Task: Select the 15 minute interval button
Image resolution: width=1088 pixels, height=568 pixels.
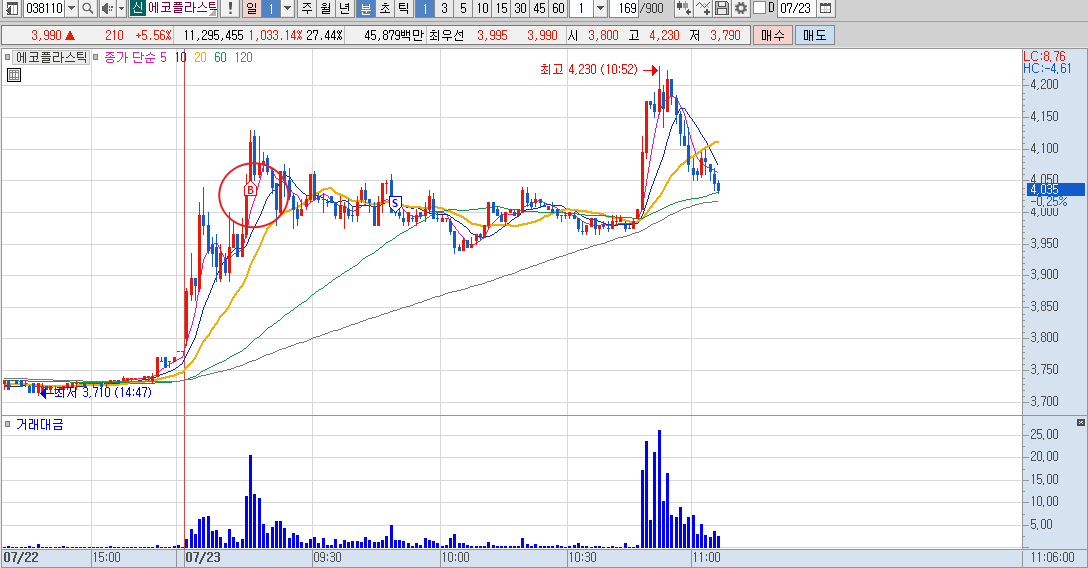Action: click(x=501, y=8)
